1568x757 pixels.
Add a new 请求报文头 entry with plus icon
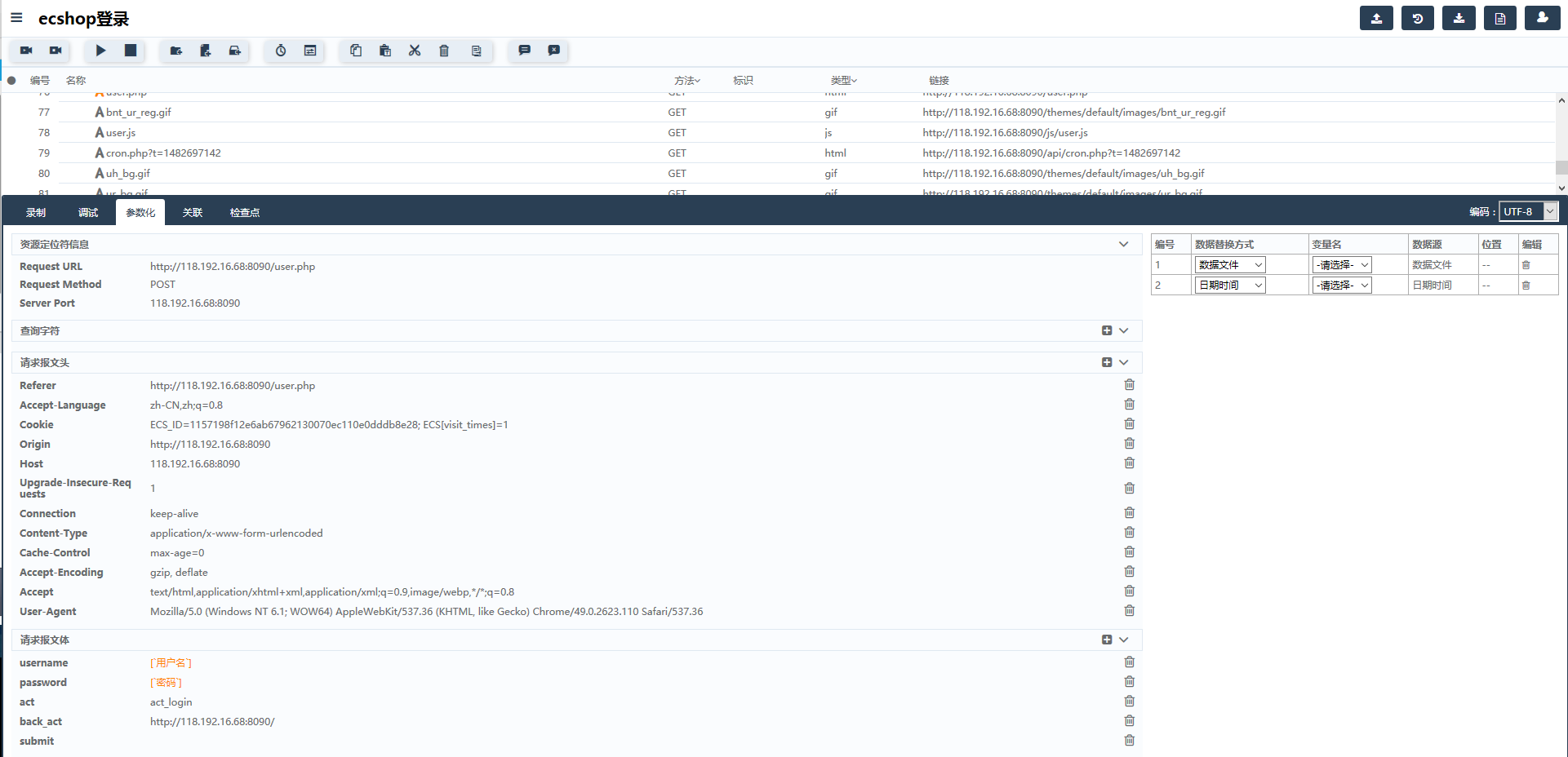[1107, 362]
